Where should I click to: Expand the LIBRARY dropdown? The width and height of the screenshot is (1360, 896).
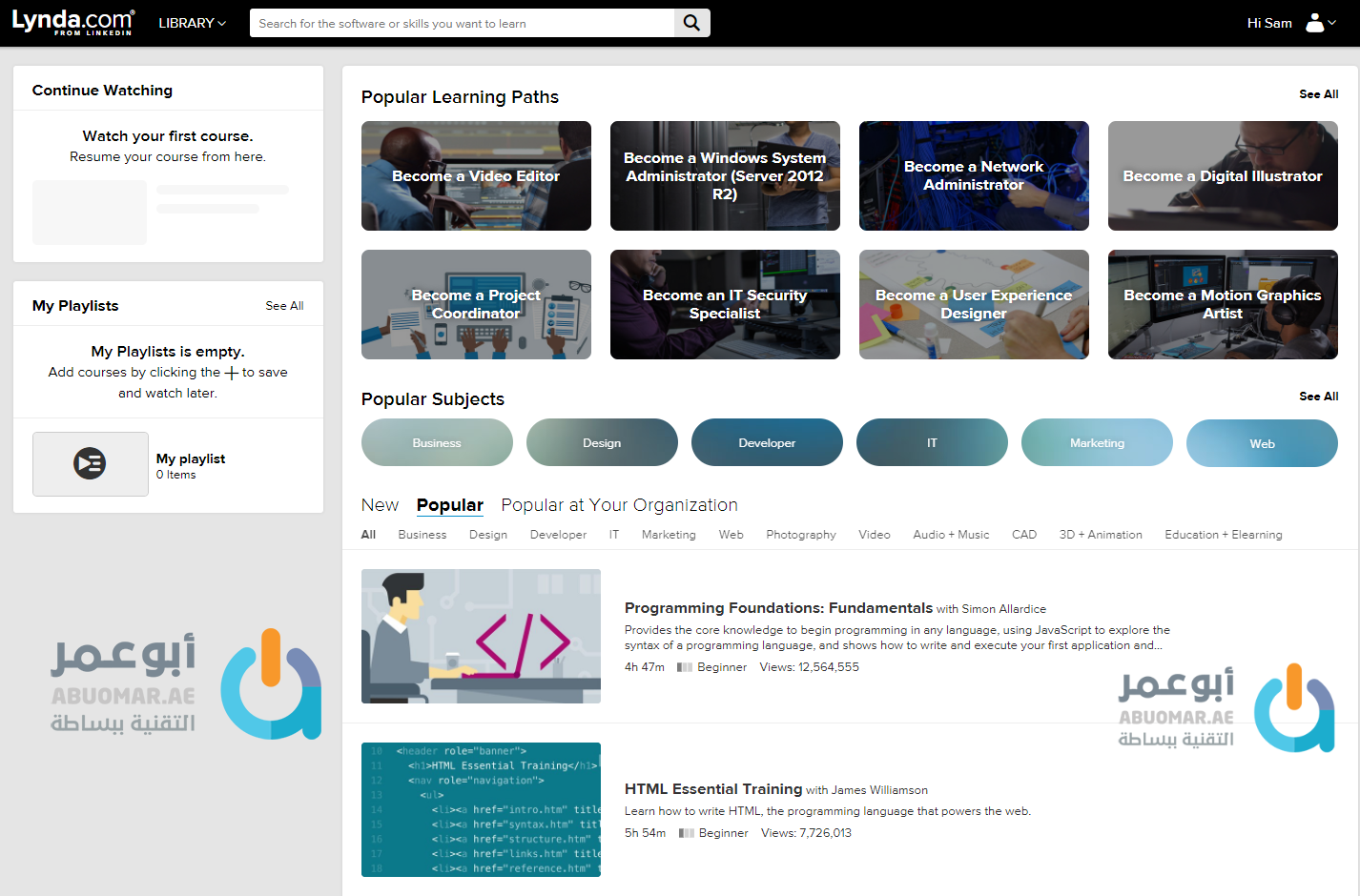point(192,23)
